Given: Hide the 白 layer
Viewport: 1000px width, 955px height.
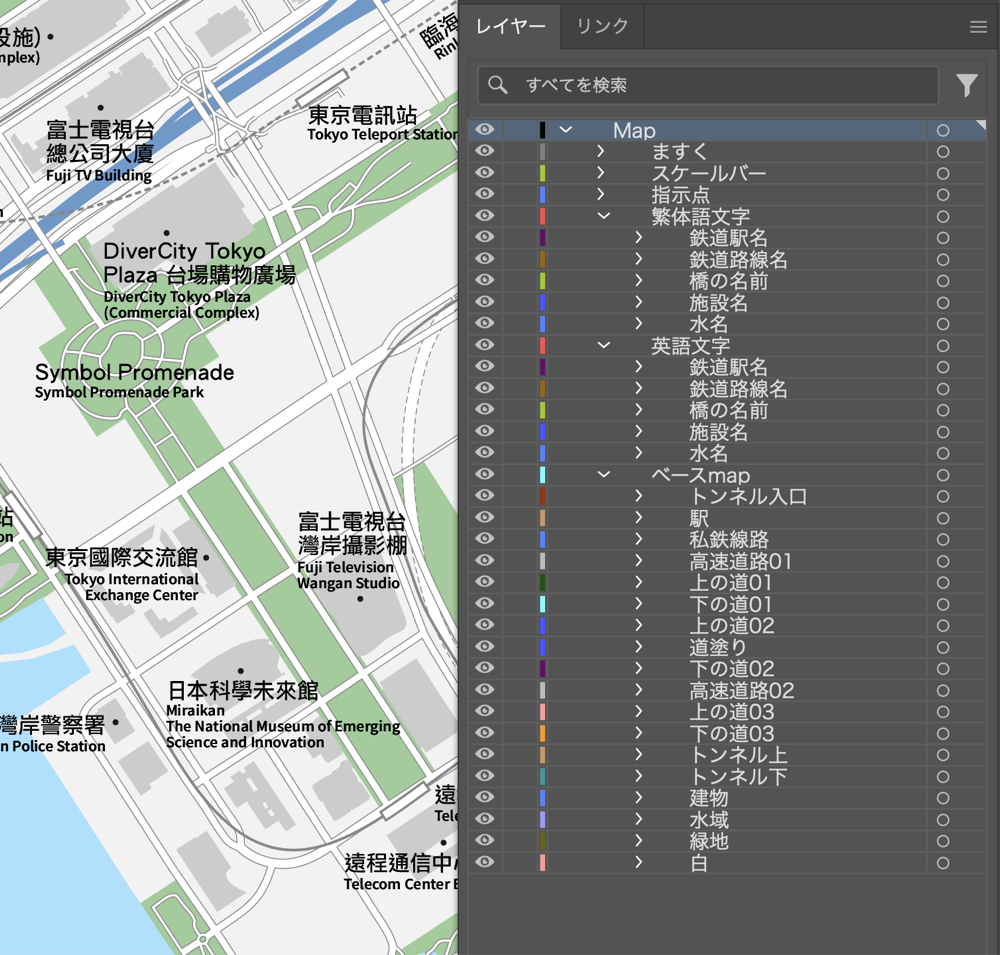Looking at the screenshot, I should (x=485, y=863).
